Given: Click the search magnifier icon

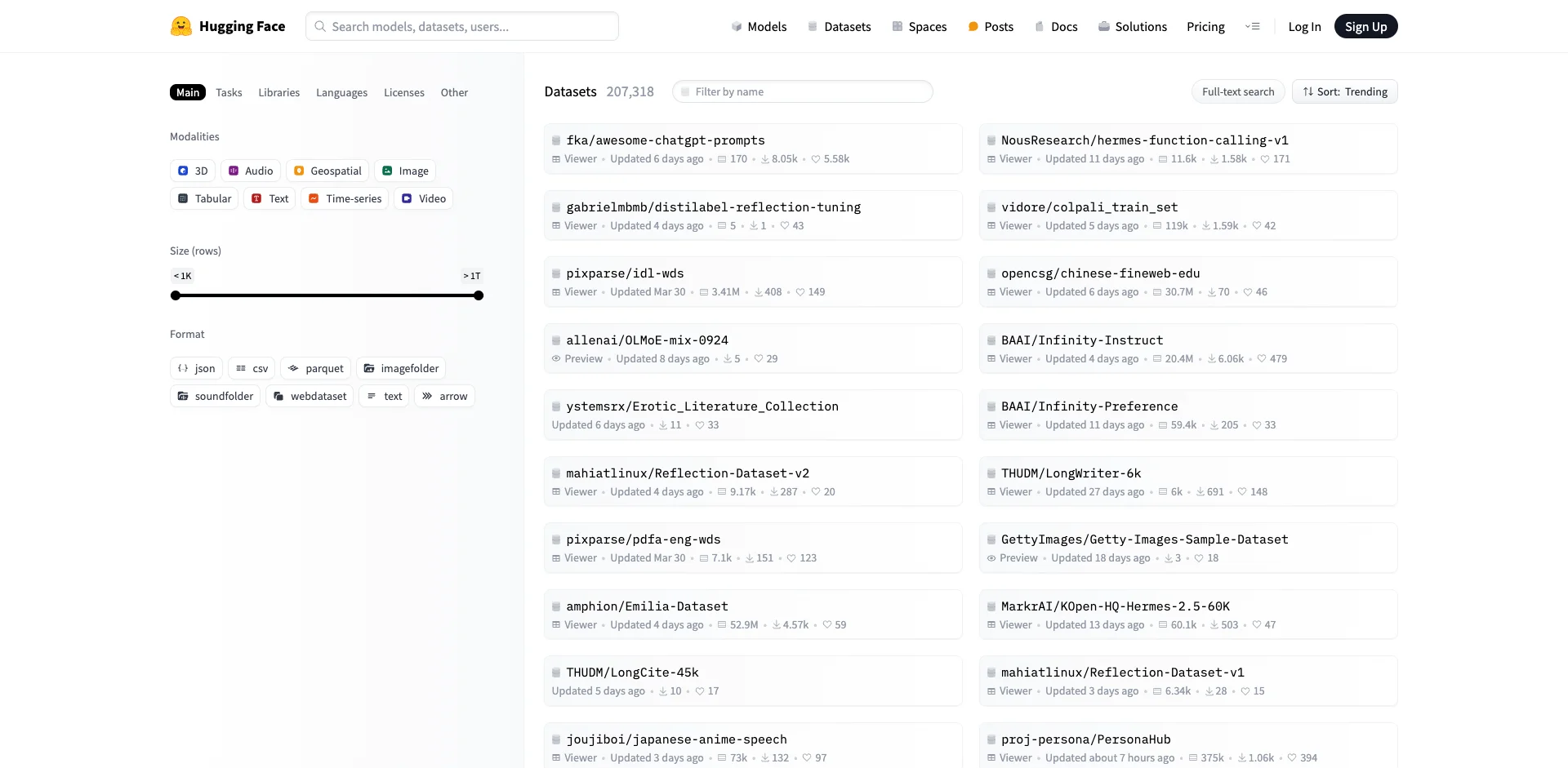Looking at the screenshot, I should (x=320, y=26).
